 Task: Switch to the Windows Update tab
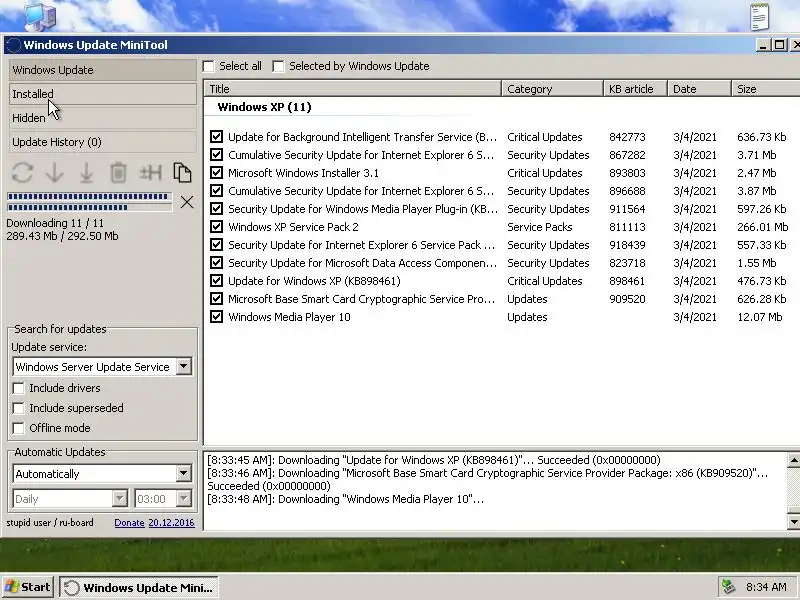click(103, 70)
